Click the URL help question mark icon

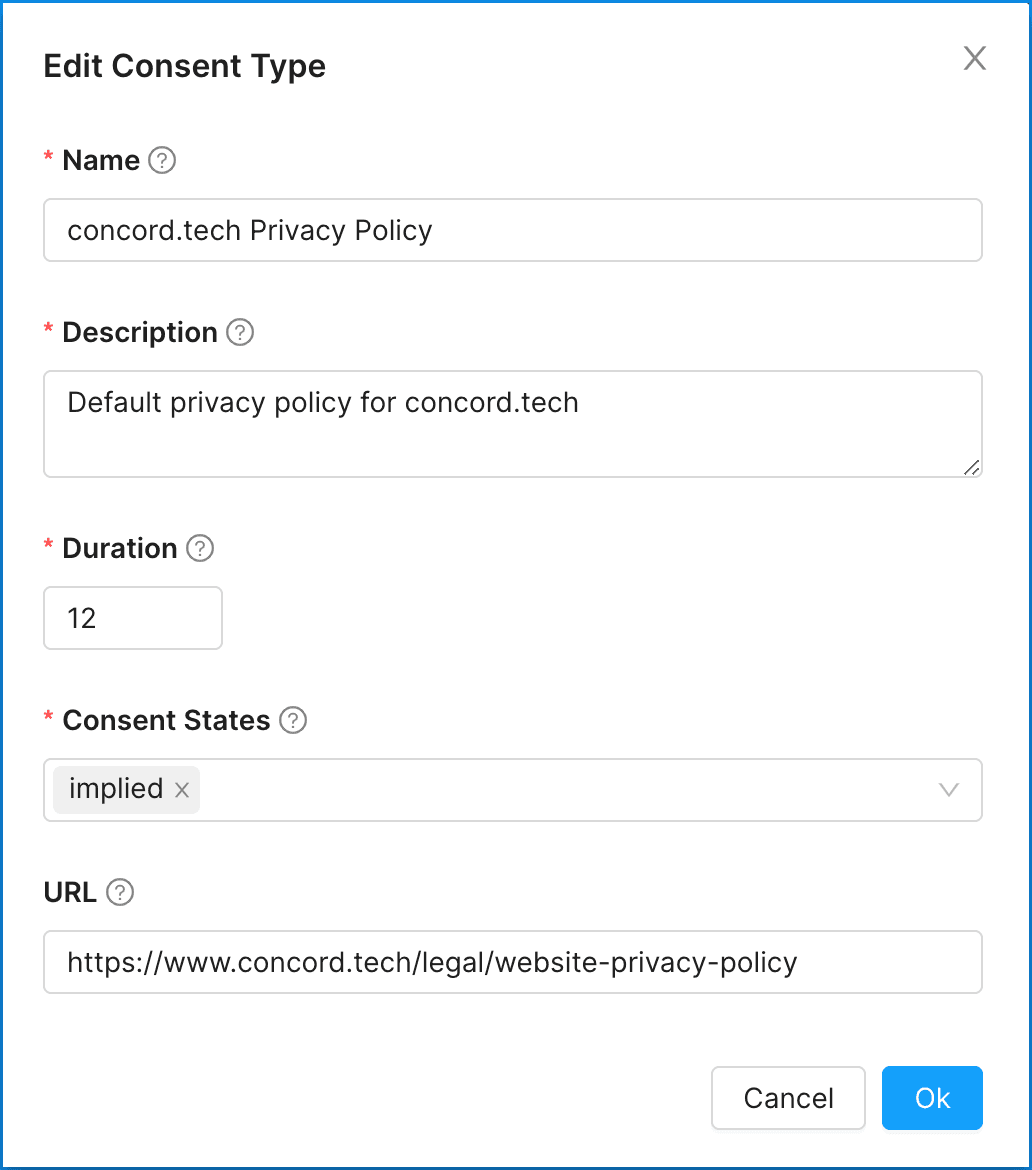coord(120,893)
